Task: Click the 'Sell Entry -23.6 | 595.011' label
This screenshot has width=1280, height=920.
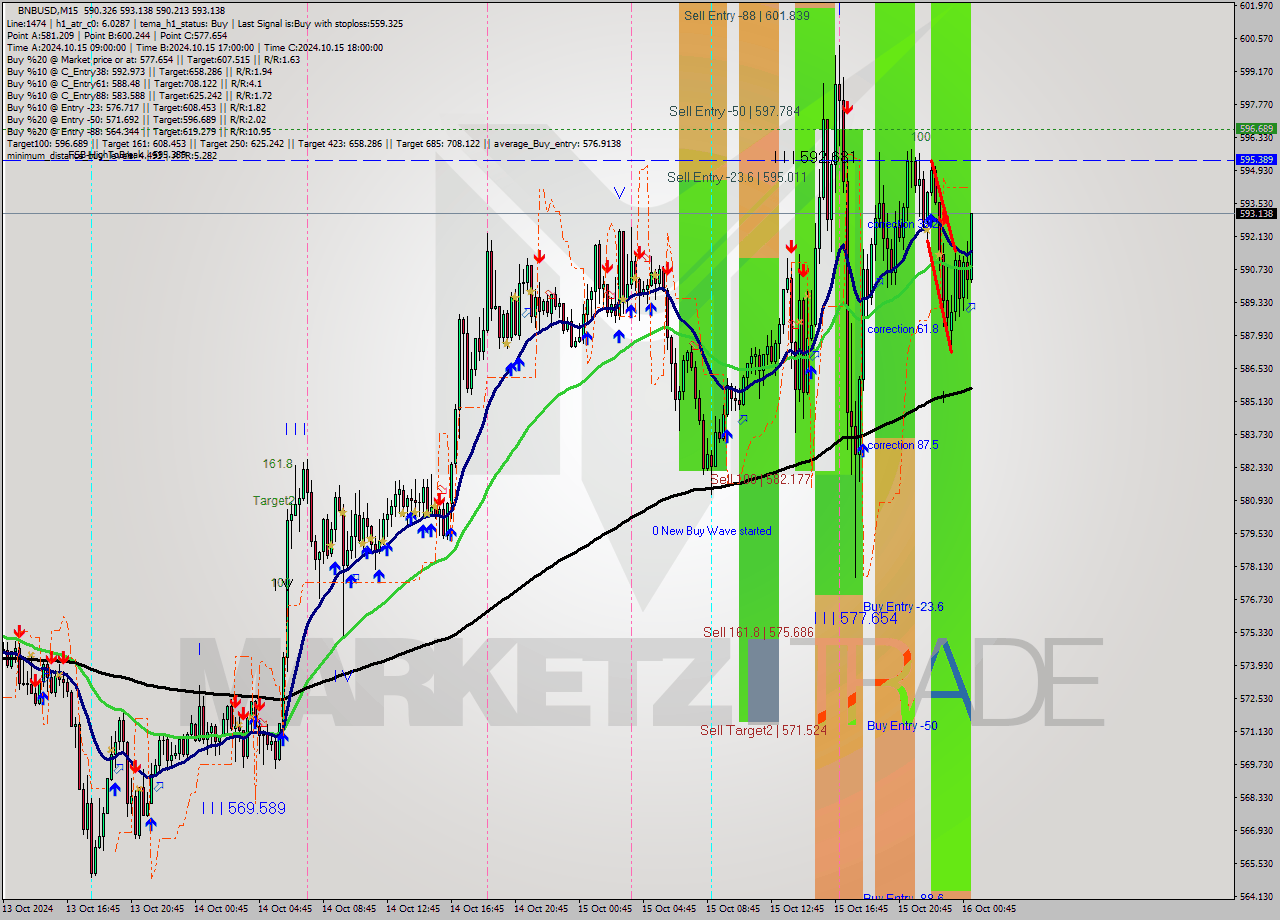Action: (737, 177)
